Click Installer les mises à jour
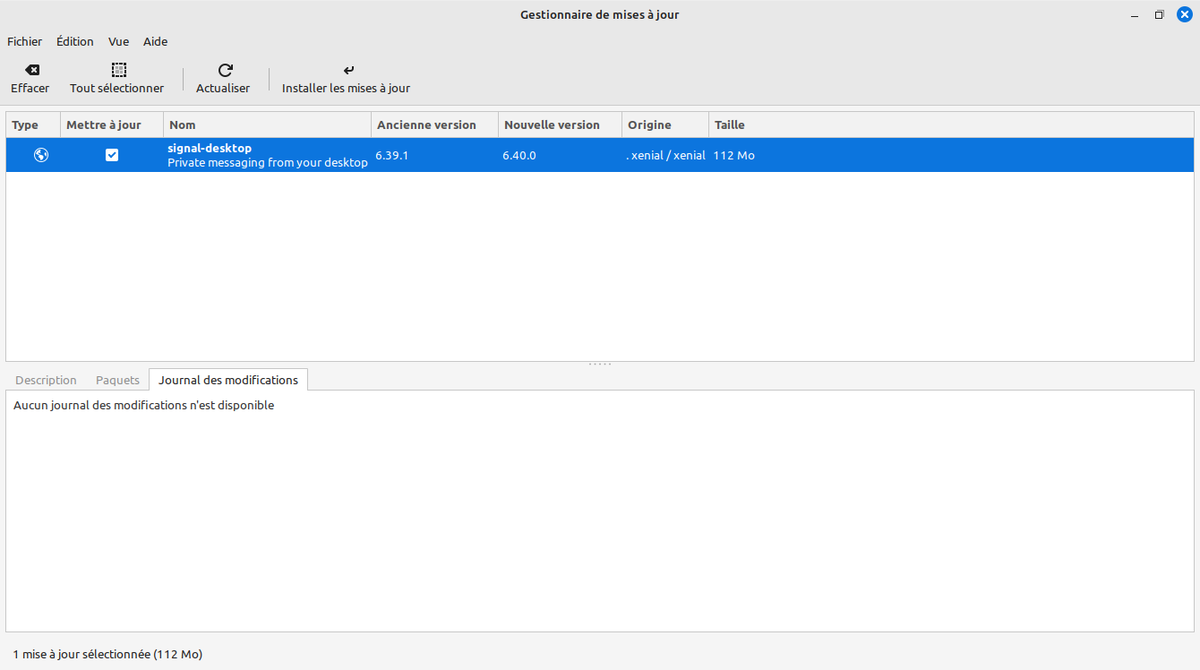The image size is (1200, 670). 346,79
